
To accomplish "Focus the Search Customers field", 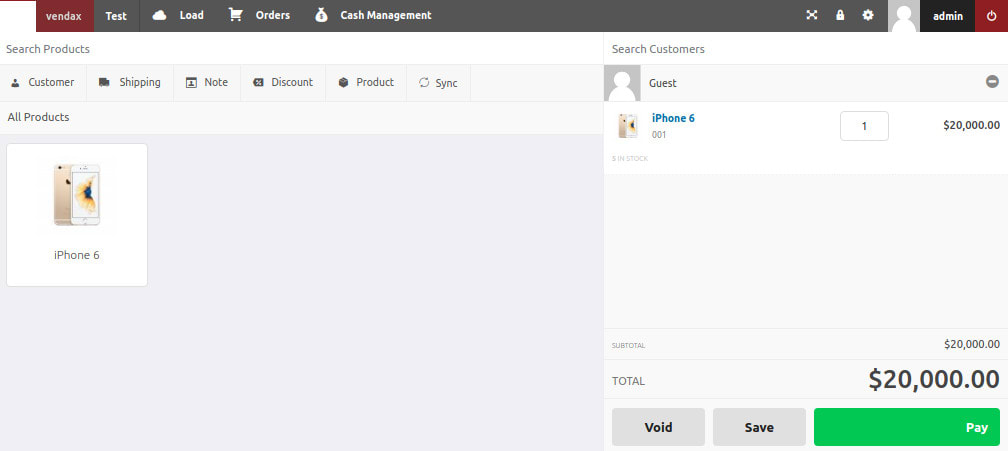I will (806, 49).
